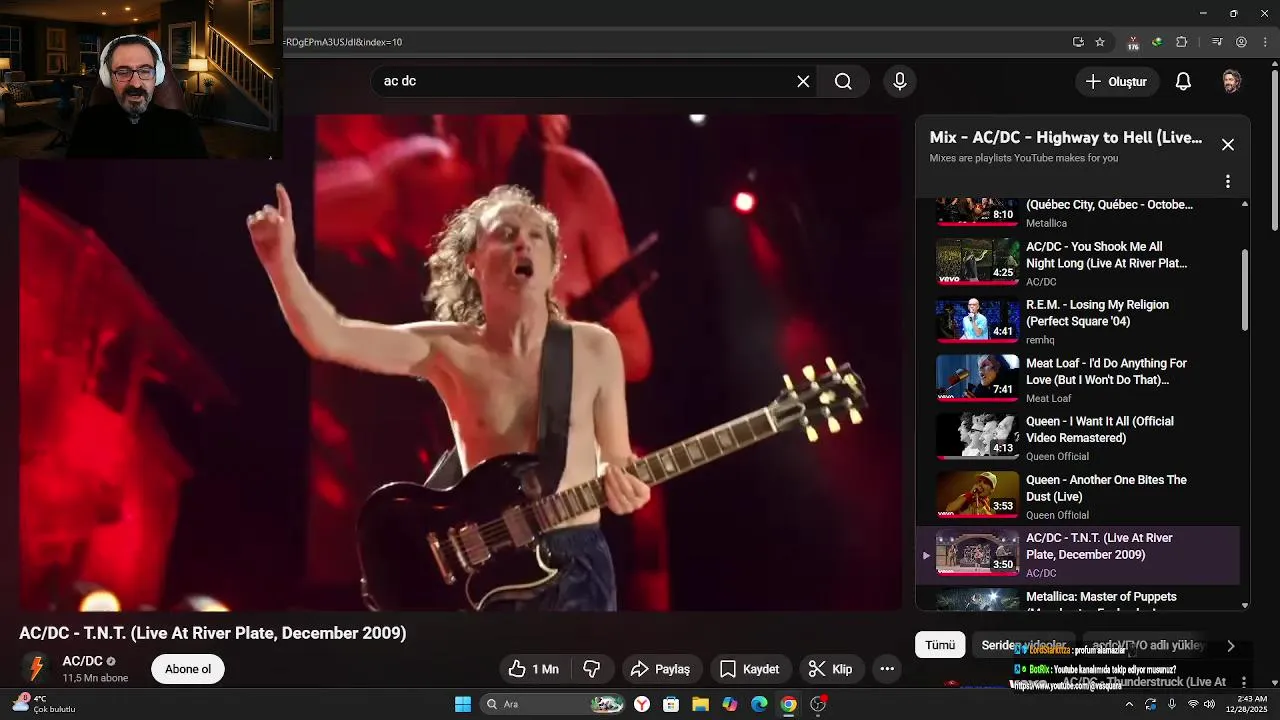Open more actions ellipsis below video

click(x=886, y=669)
